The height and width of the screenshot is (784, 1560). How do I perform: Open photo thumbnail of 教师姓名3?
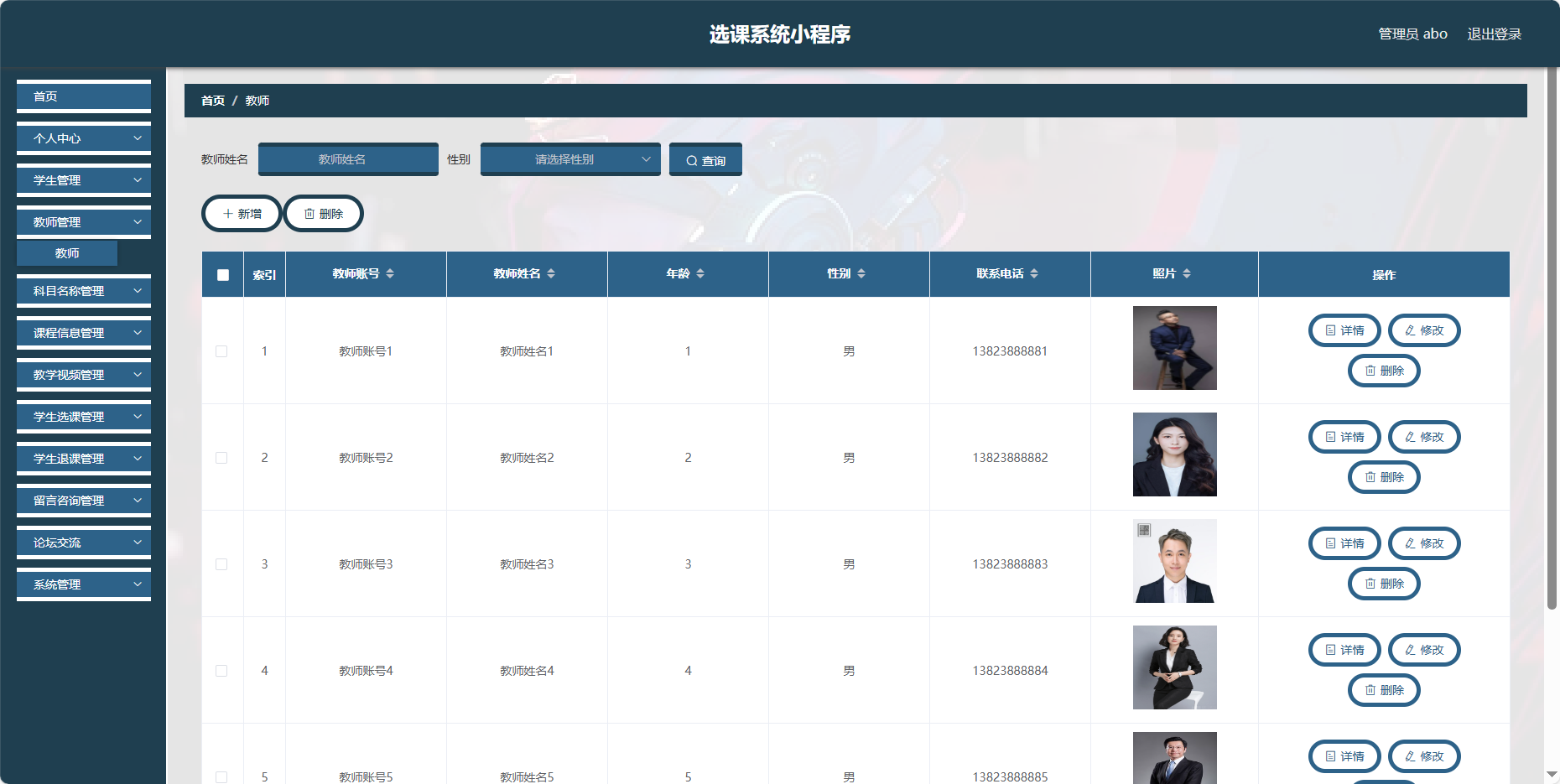click(1174, 561)
